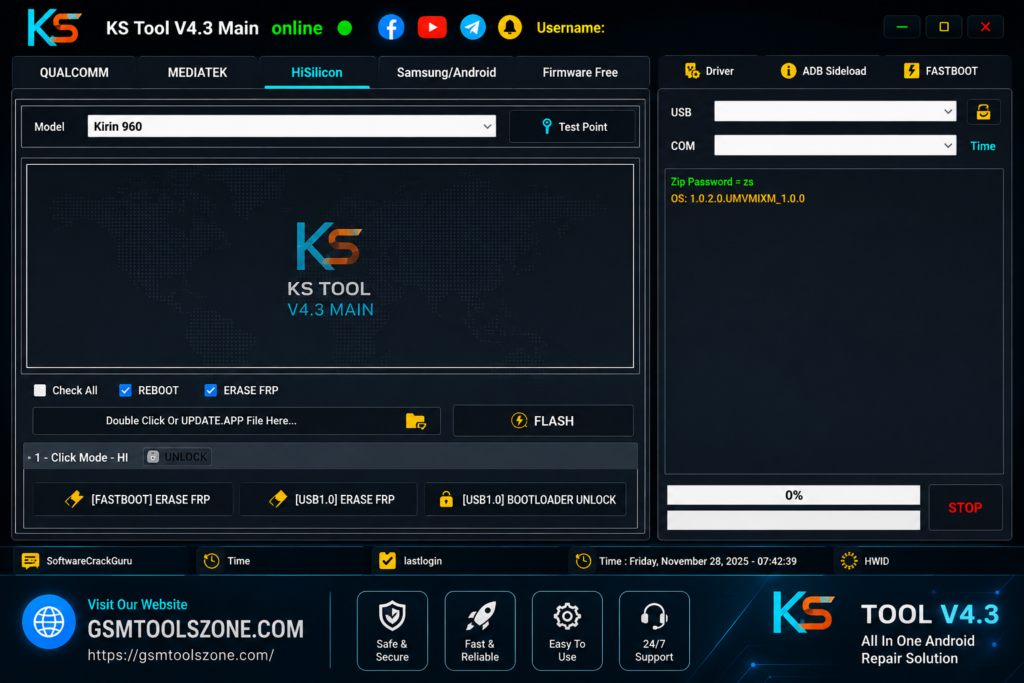Viewport: 1024px width, 683px height.
Task: Click the OS: 1.0.2.0.UMVMIXM_1.0.0 log line
Action: coord(737,199)
